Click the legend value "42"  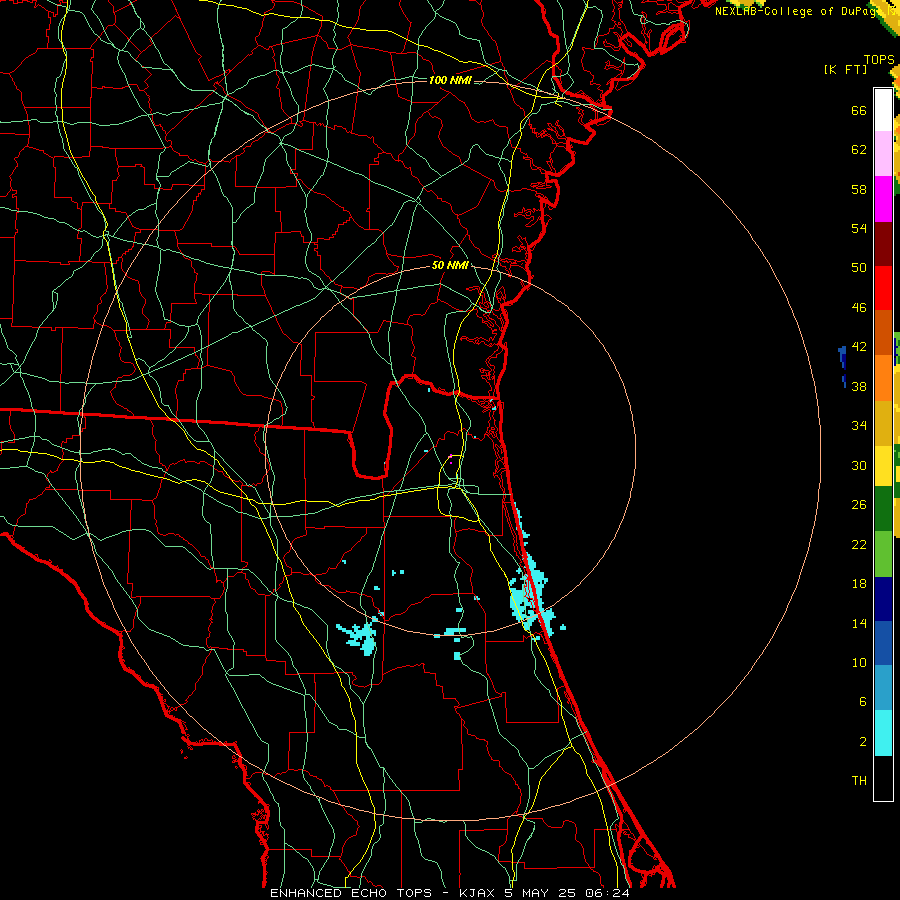pos(859,347)
